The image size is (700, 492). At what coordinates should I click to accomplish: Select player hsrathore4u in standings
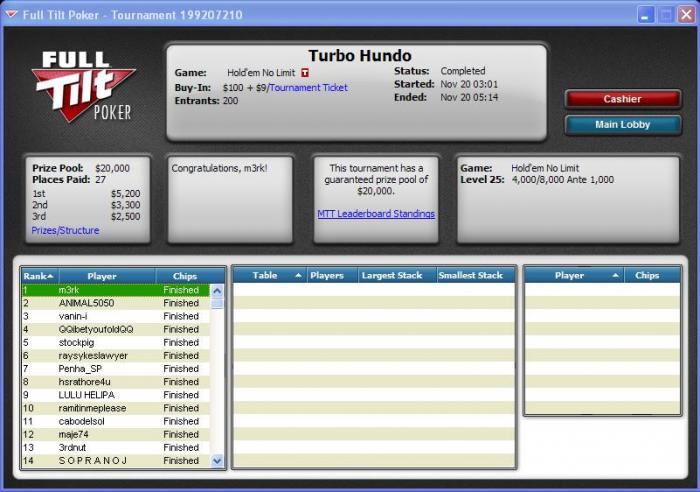[x=116, y=382]
